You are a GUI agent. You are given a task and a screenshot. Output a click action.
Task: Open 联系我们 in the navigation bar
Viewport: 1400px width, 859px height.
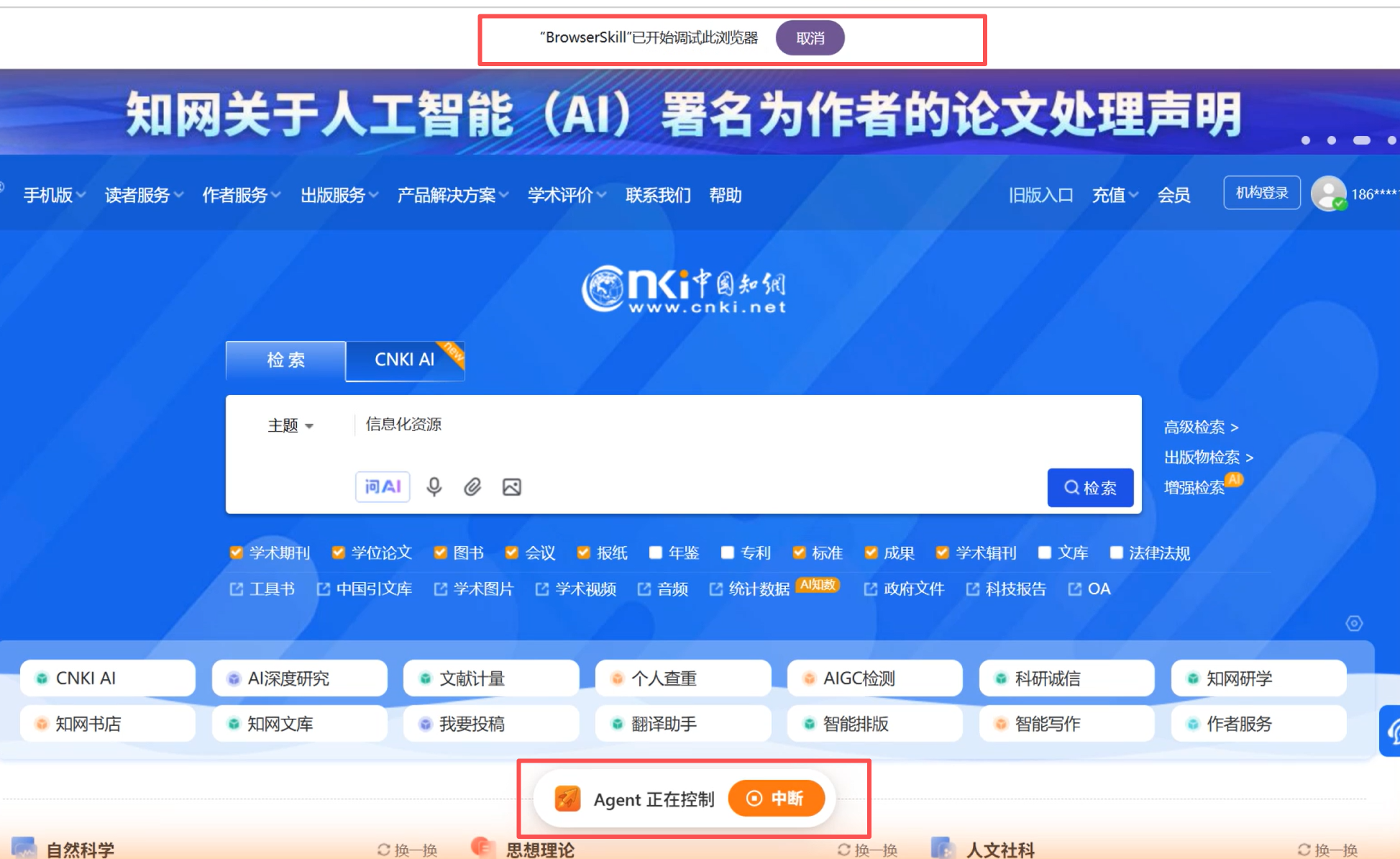[658, 195]
